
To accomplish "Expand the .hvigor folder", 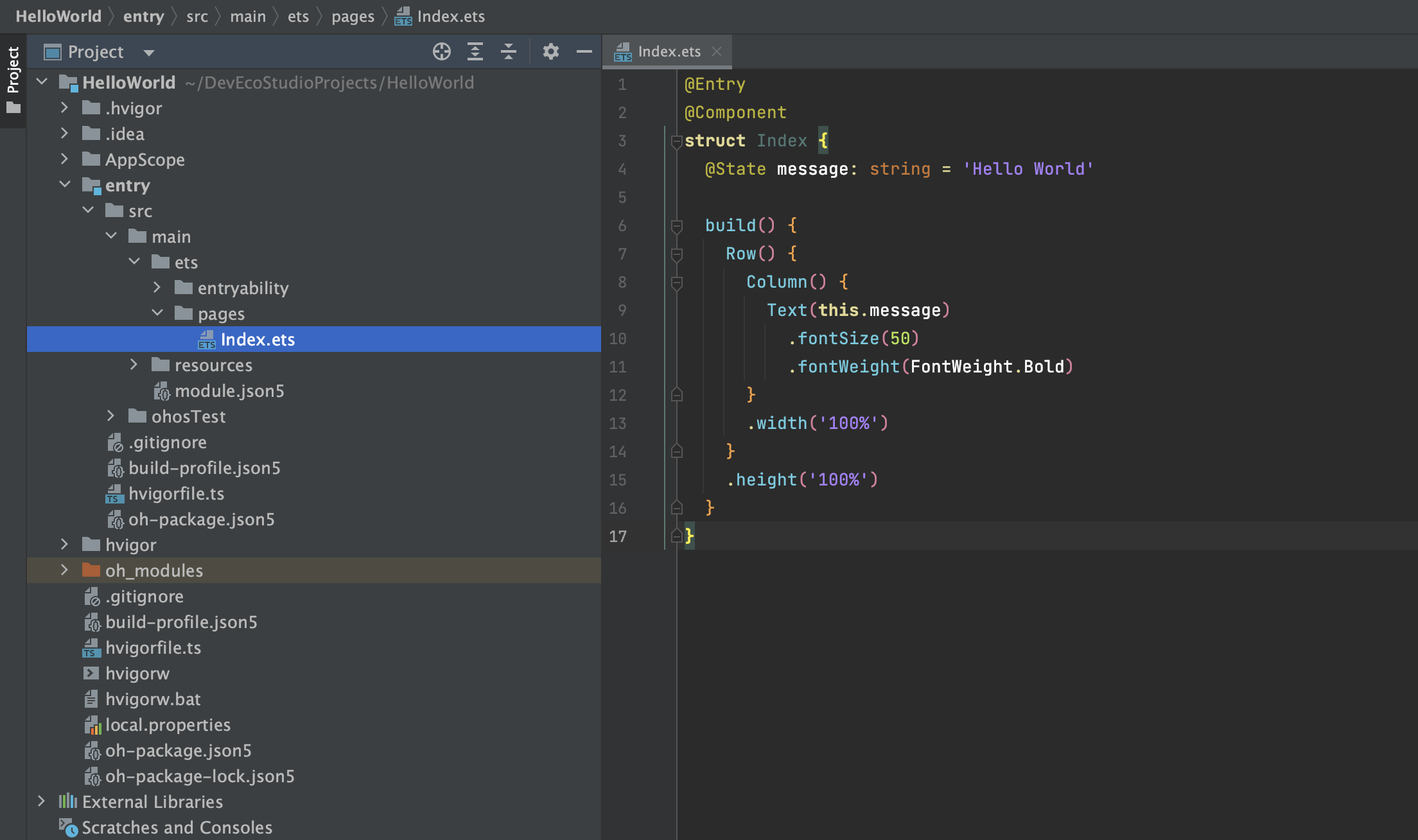I will 64,107.
